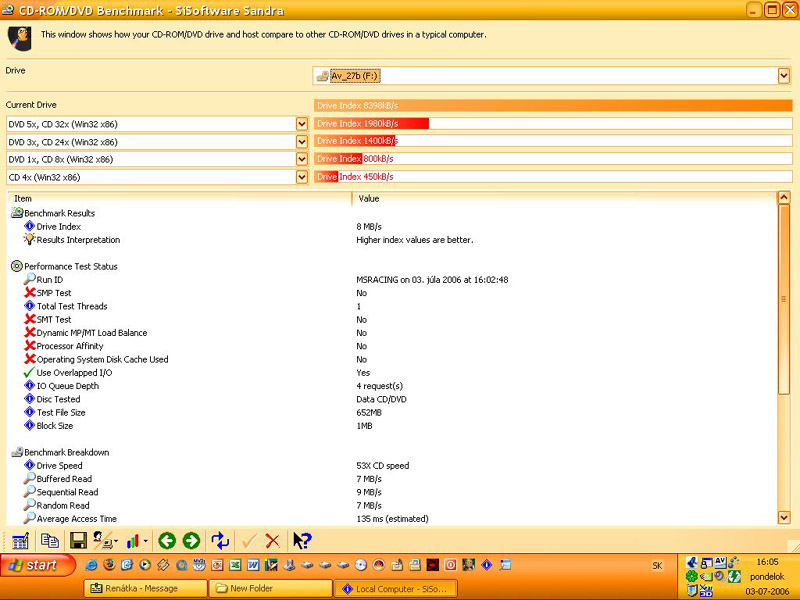
Task: Go forward with the green right arrow
Action: point(191,541)
